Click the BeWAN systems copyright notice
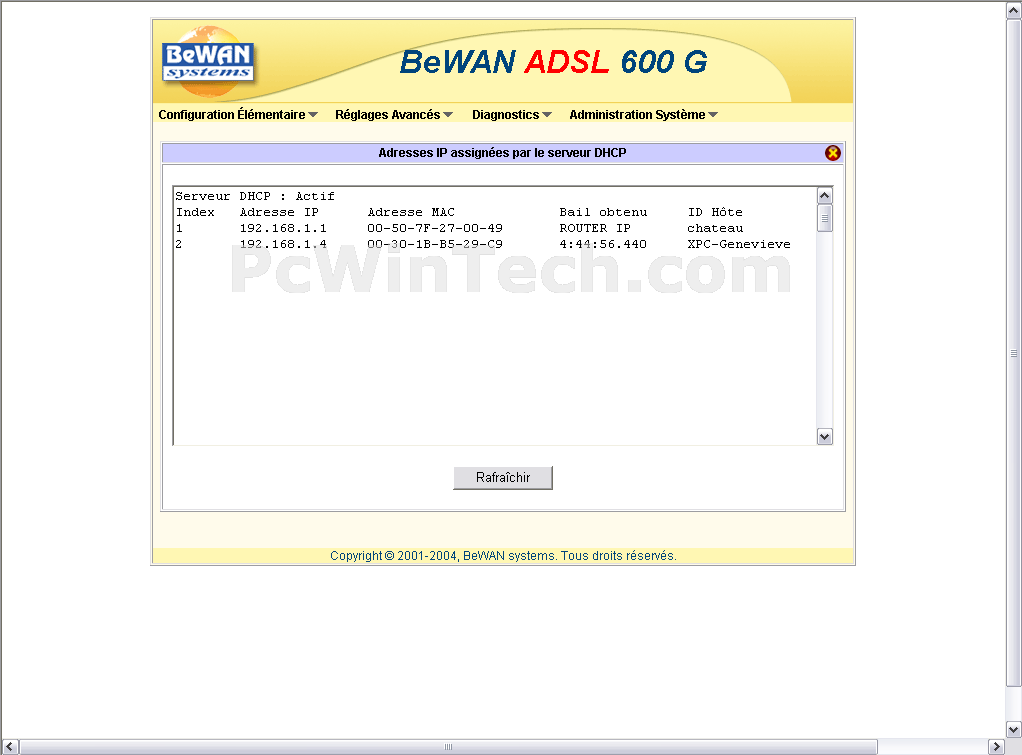 503,555
